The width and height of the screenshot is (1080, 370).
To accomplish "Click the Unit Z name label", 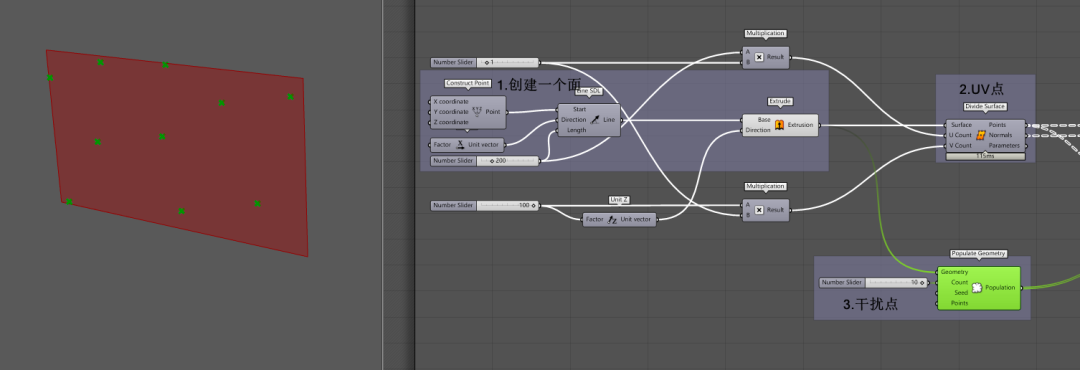I will tap(619, 200).
